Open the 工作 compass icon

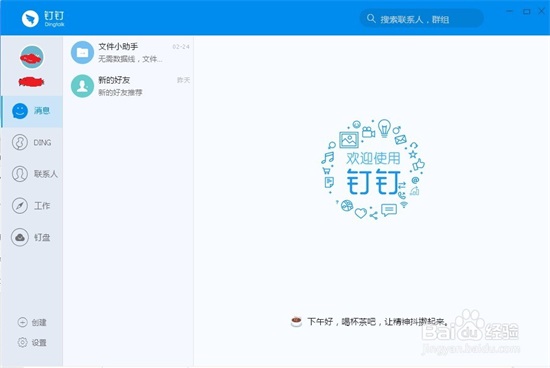(20, 206)
